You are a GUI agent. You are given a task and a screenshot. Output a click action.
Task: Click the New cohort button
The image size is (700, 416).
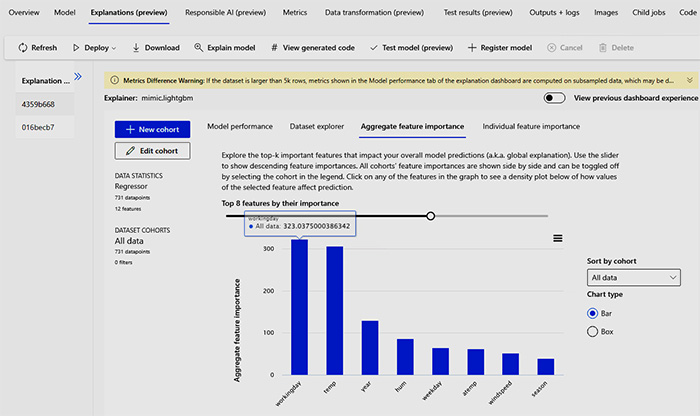pyautogui.click(x=152, y=129)
